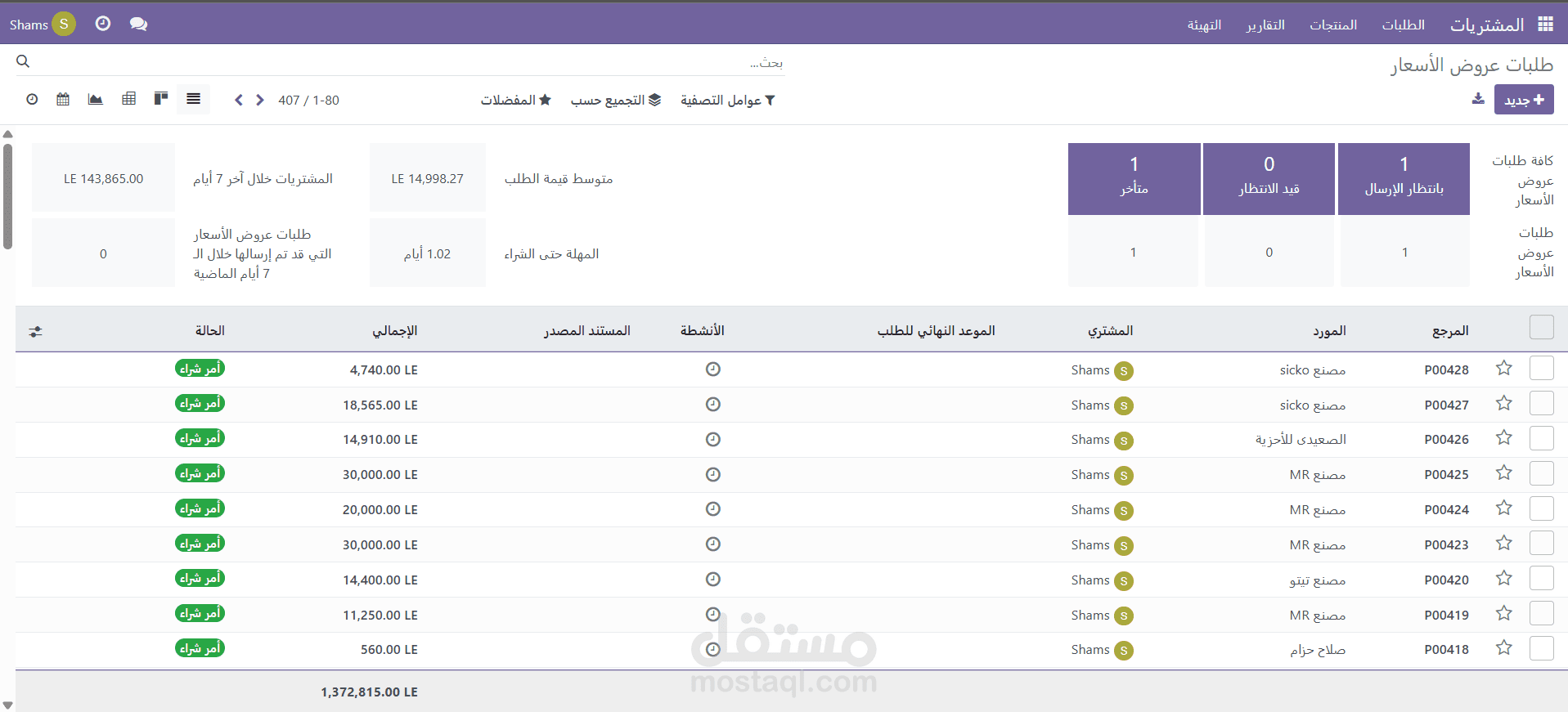Image resolution: width=1568 pixels, height=712 pixels.
Task: Sort by المرجع column header
Action: point(1450,330)
